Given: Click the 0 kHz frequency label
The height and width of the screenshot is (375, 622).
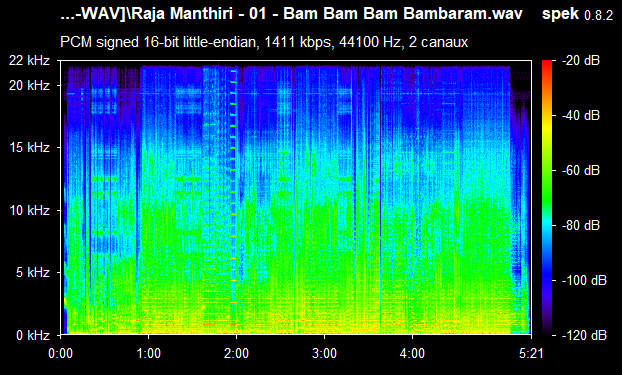Looking at the screenshot, I should click(33, 335).
